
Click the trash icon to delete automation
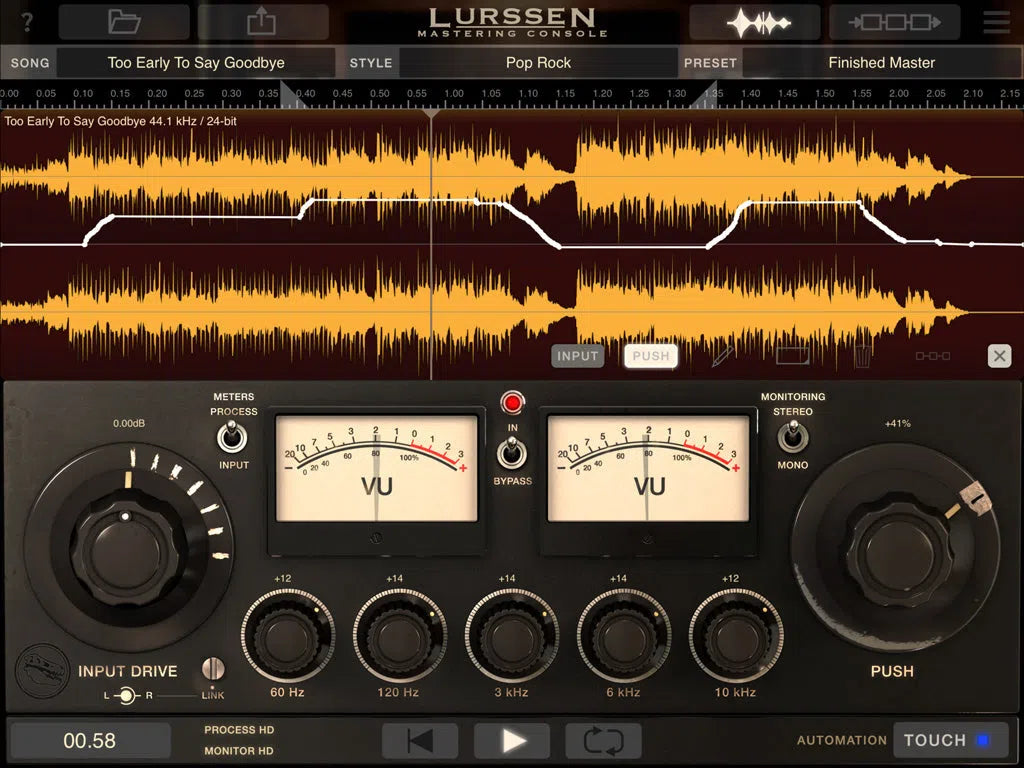pos(861,355)
